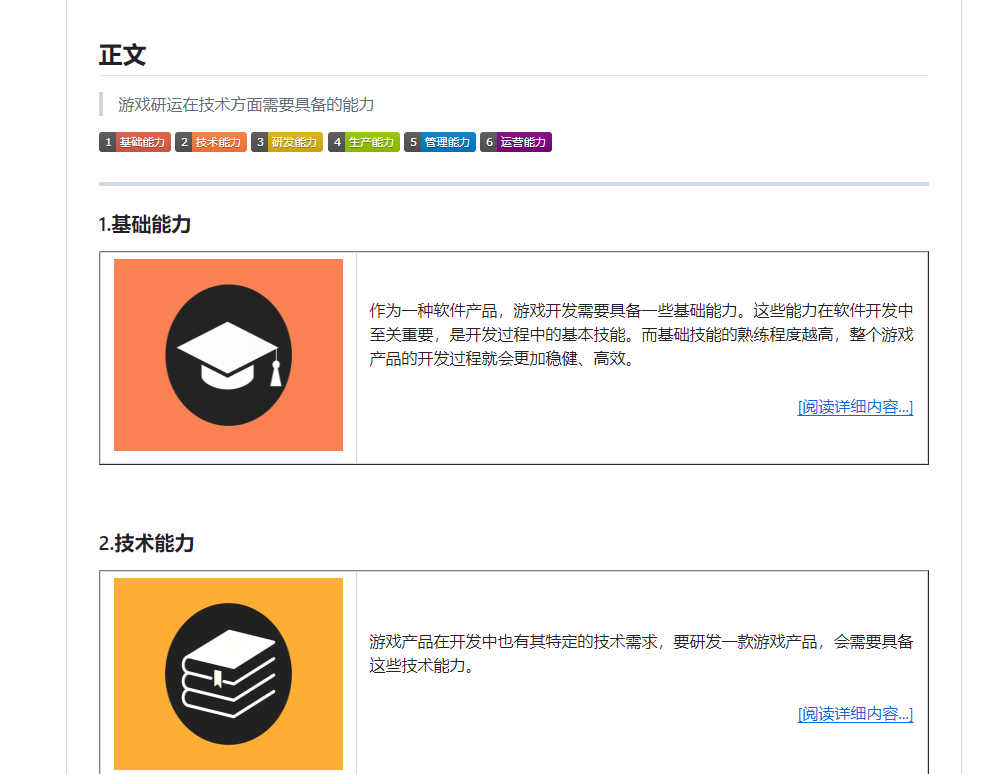The image size is (991, 774).
Task: Follow 阅读详细内容 link under 技术能力
Action: [x=855, y=714]
